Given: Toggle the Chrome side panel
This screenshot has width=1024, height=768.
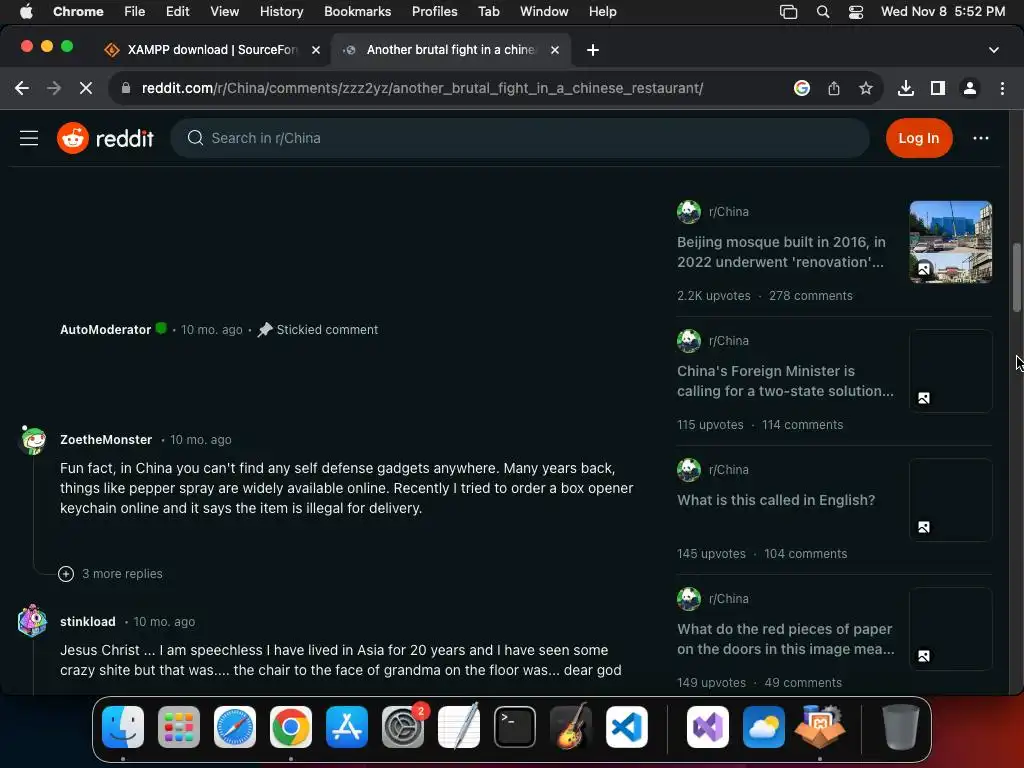Looking at the screenshot, I should [x=937, y=88].
